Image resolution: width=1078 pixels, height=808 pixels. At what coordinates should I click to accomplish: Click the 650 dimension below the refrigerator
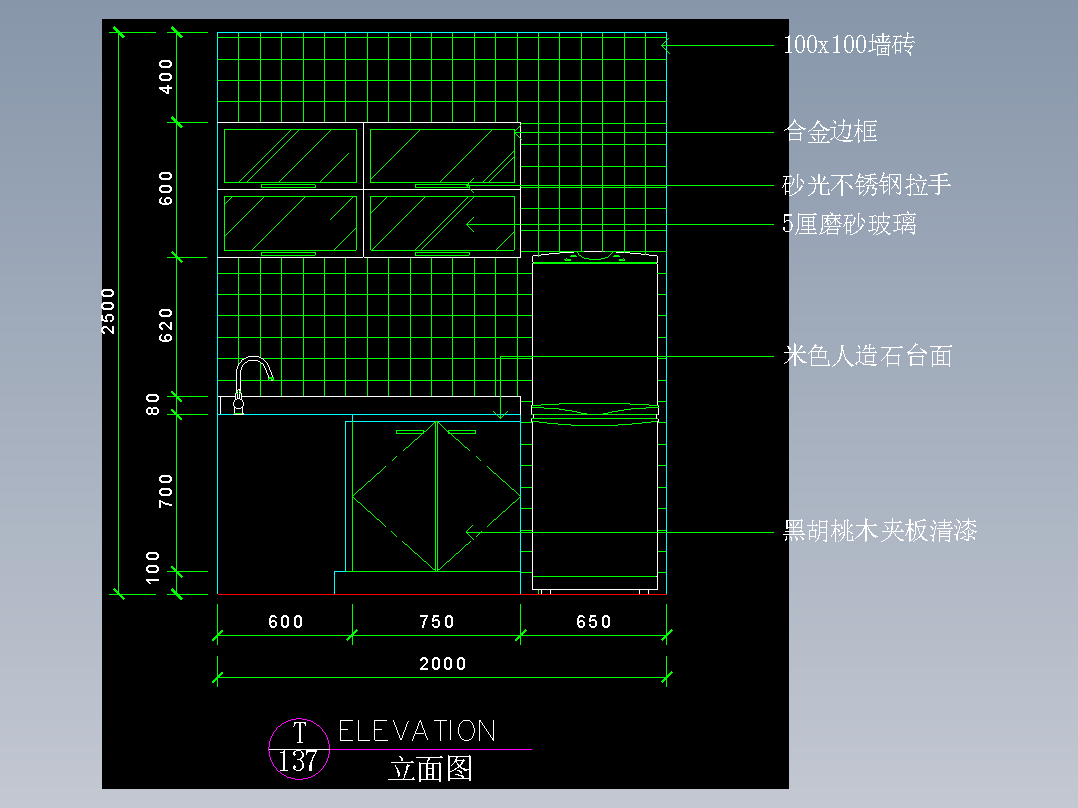(x=594, y=621)
